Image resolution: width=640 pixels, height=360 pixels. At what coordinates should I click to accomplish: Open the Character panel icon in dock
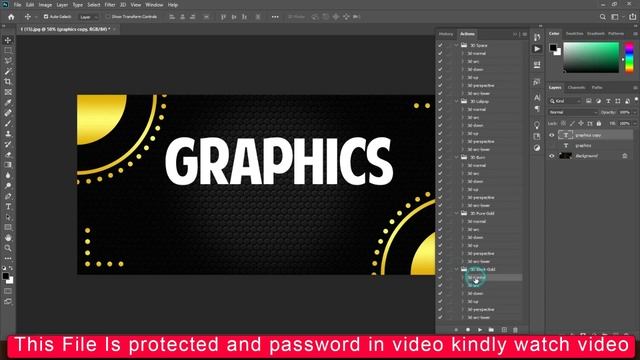(537, 97)
